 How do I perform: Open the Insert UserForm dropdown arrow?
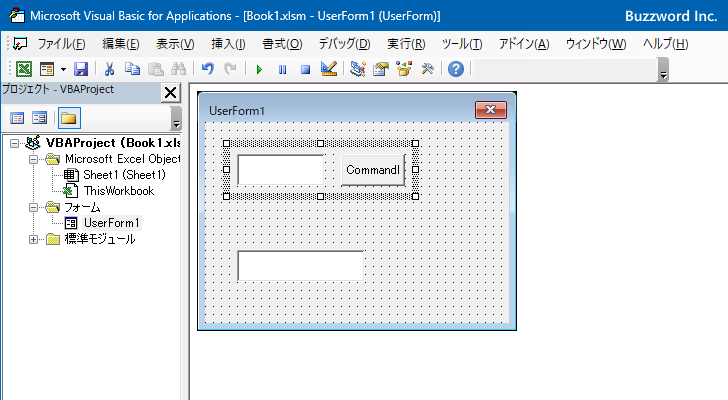click(63, 70)
